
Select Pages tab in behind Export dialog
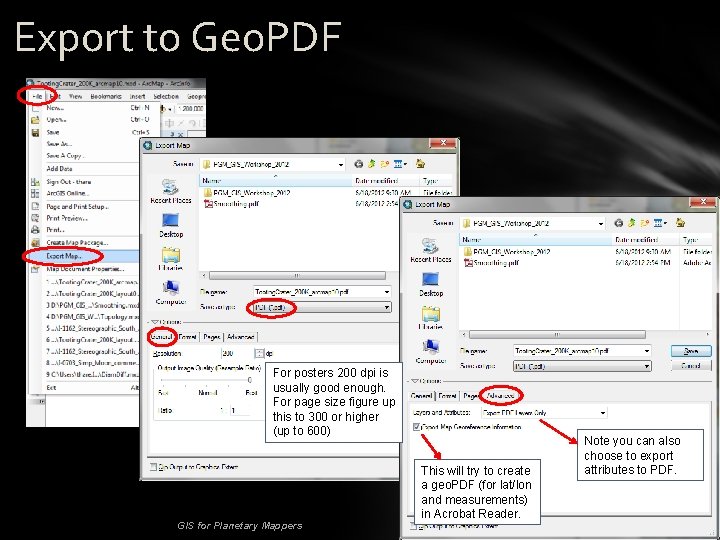(212, 337)
